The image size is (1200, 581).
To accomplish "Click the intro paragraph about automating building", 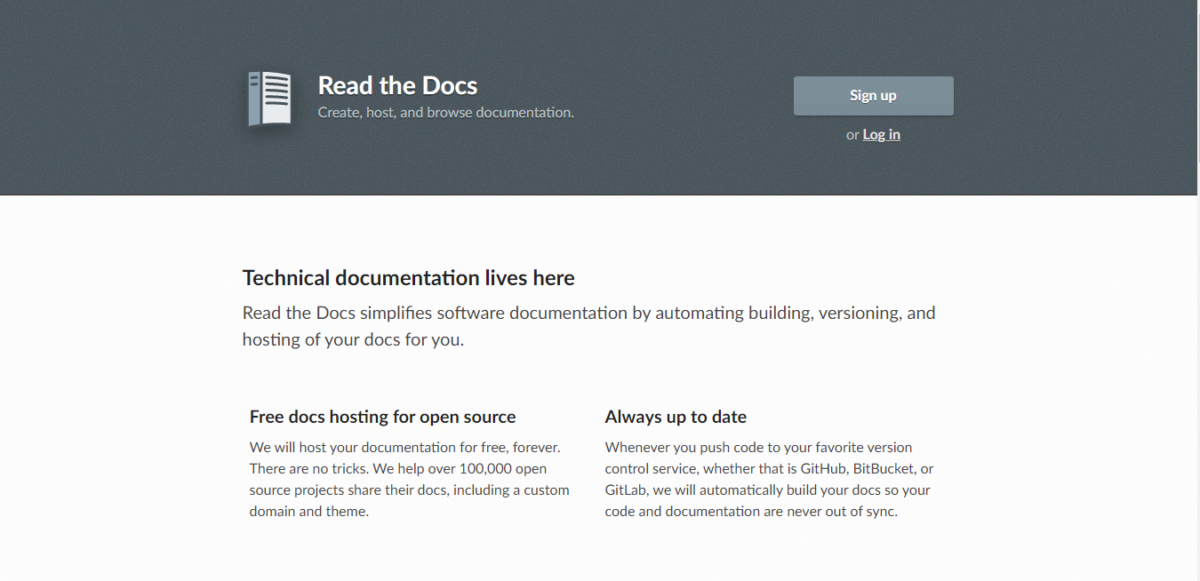I will click(588, 314).
